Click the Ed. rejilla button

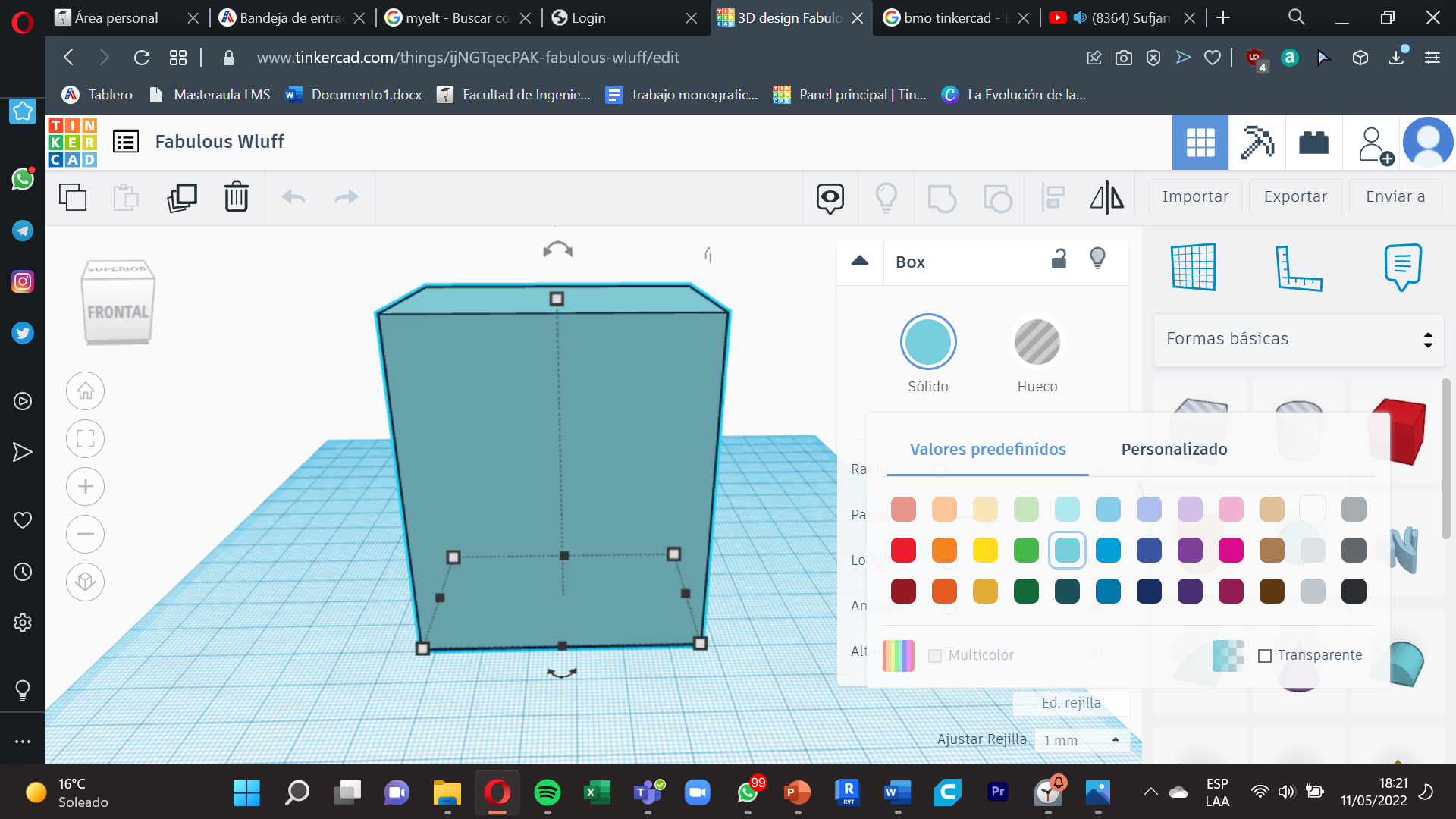point(1071,703)
